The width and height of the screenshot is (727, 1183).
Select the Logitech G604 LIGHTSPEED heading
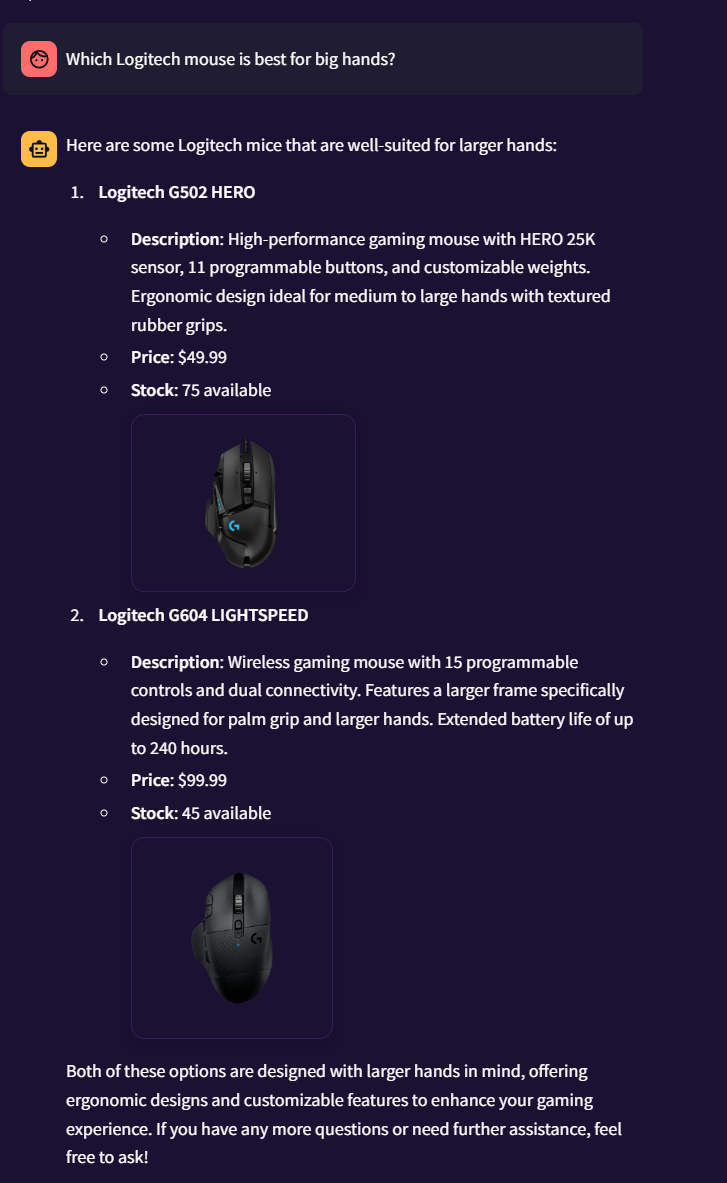pos(203,615)
